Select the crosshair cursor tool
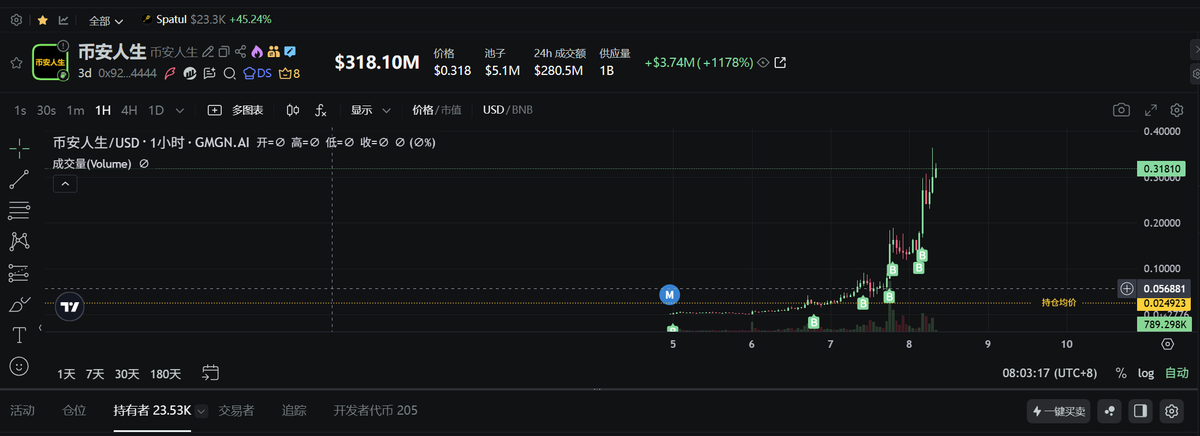Screen dimensions: 1200x436 pyautogui.click(x=19, y=148)
